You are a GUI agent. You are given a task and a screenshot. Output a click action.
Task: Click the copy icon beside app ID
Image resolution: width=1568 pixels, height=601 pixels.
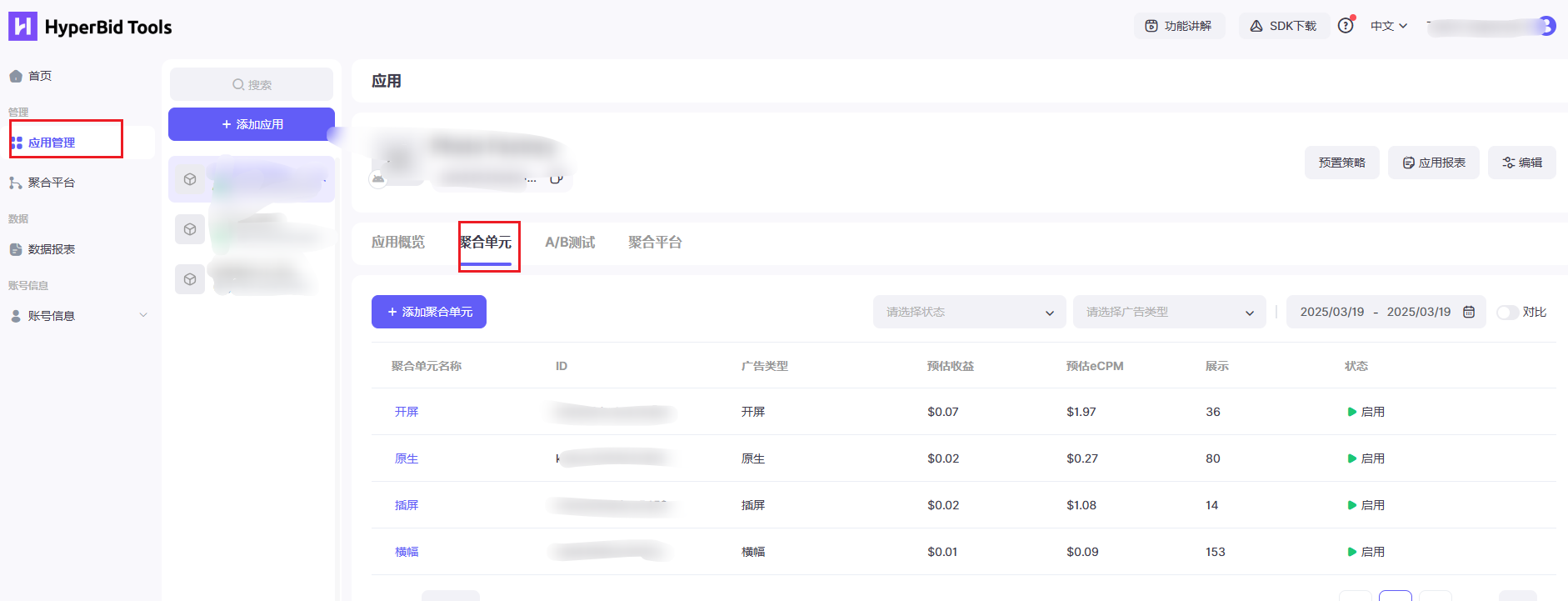pyautogui.click(x=557, y=178)
